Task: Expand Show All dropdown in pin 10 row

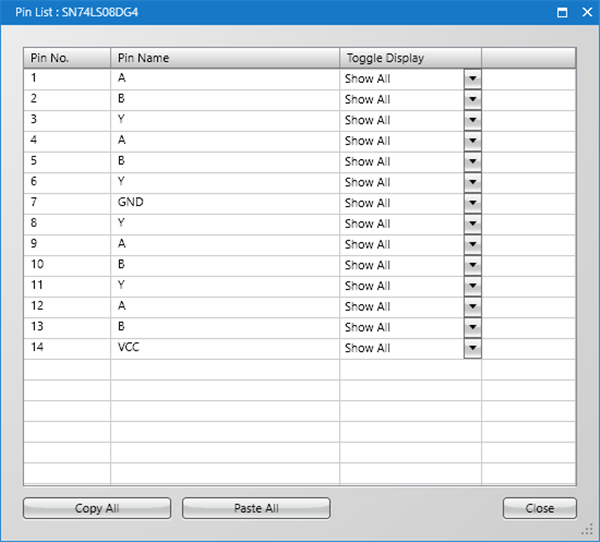Action: [473, 265]
